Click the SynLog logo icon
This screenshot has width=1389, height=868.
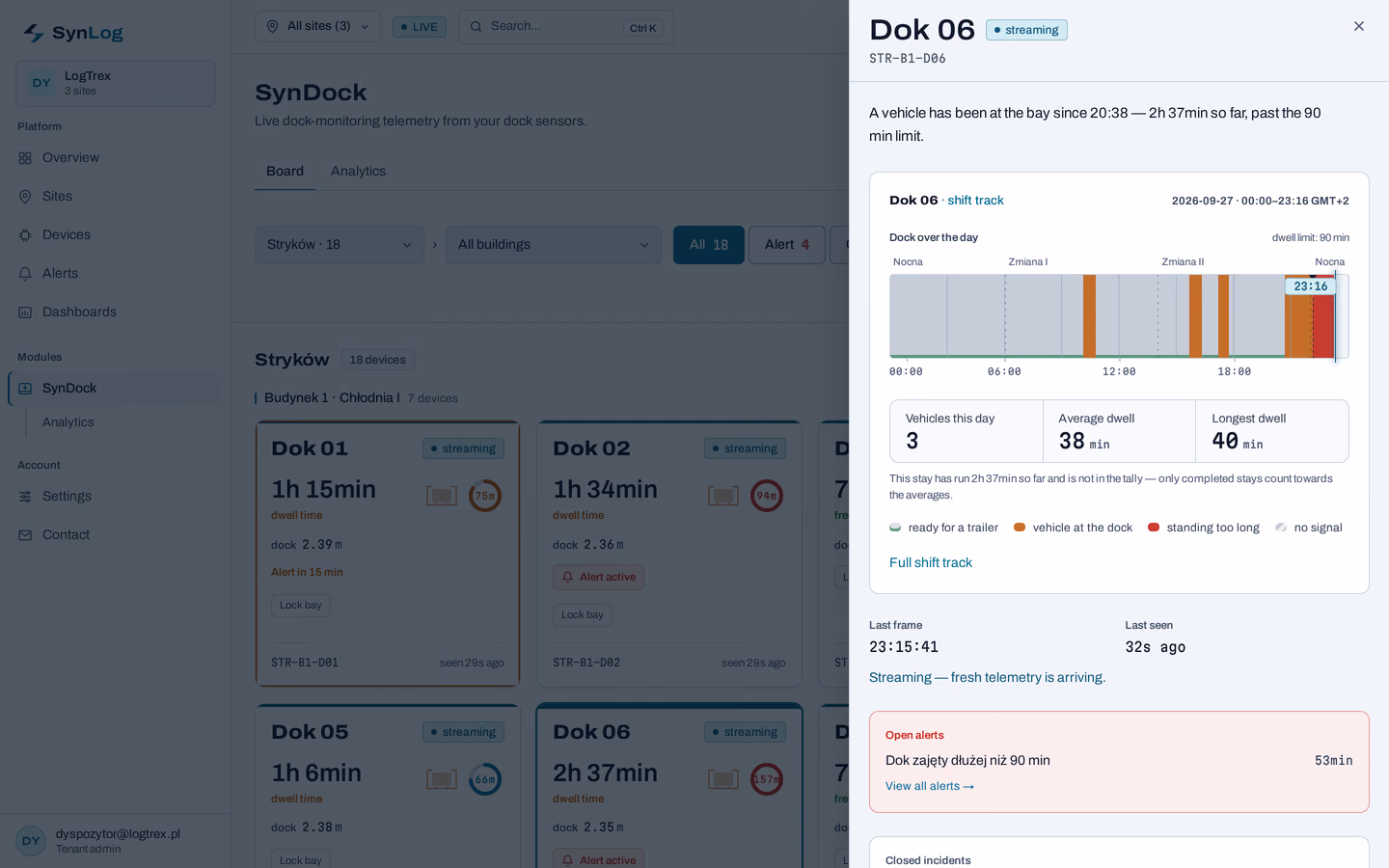(34, 33)
